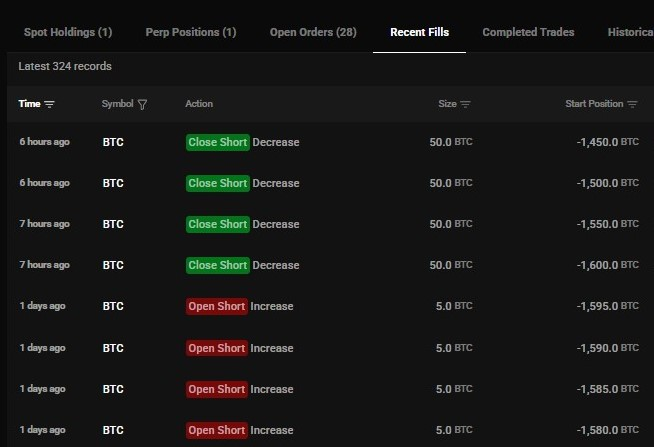The height and width of the screenshot is (447, 654).
Task: Click start position value -1,550.0 BTC
Action: click(608, 224)
